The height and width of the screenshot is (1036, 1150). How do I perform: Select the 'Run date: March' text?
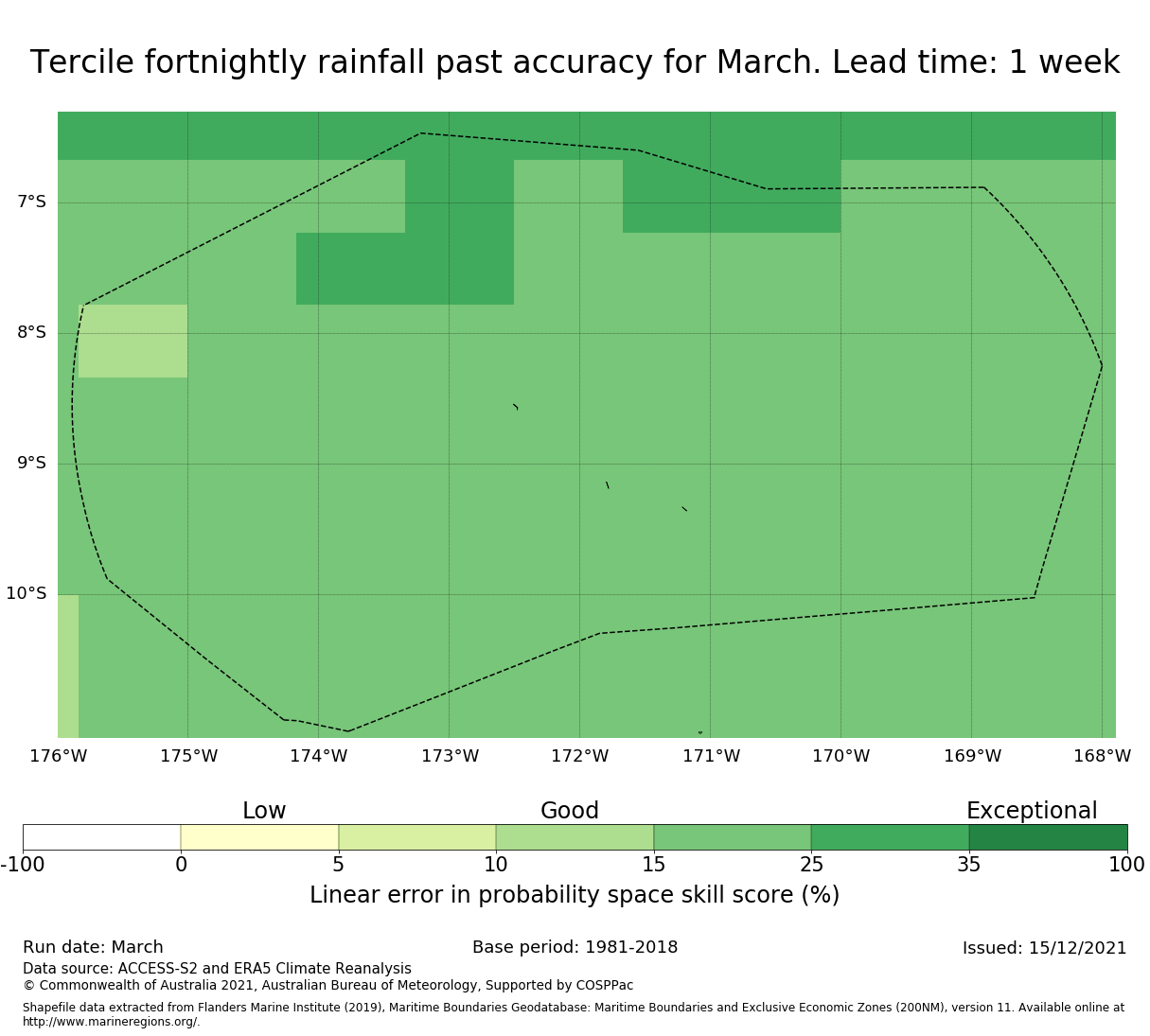pyautogui.click(x=93, y=947)
